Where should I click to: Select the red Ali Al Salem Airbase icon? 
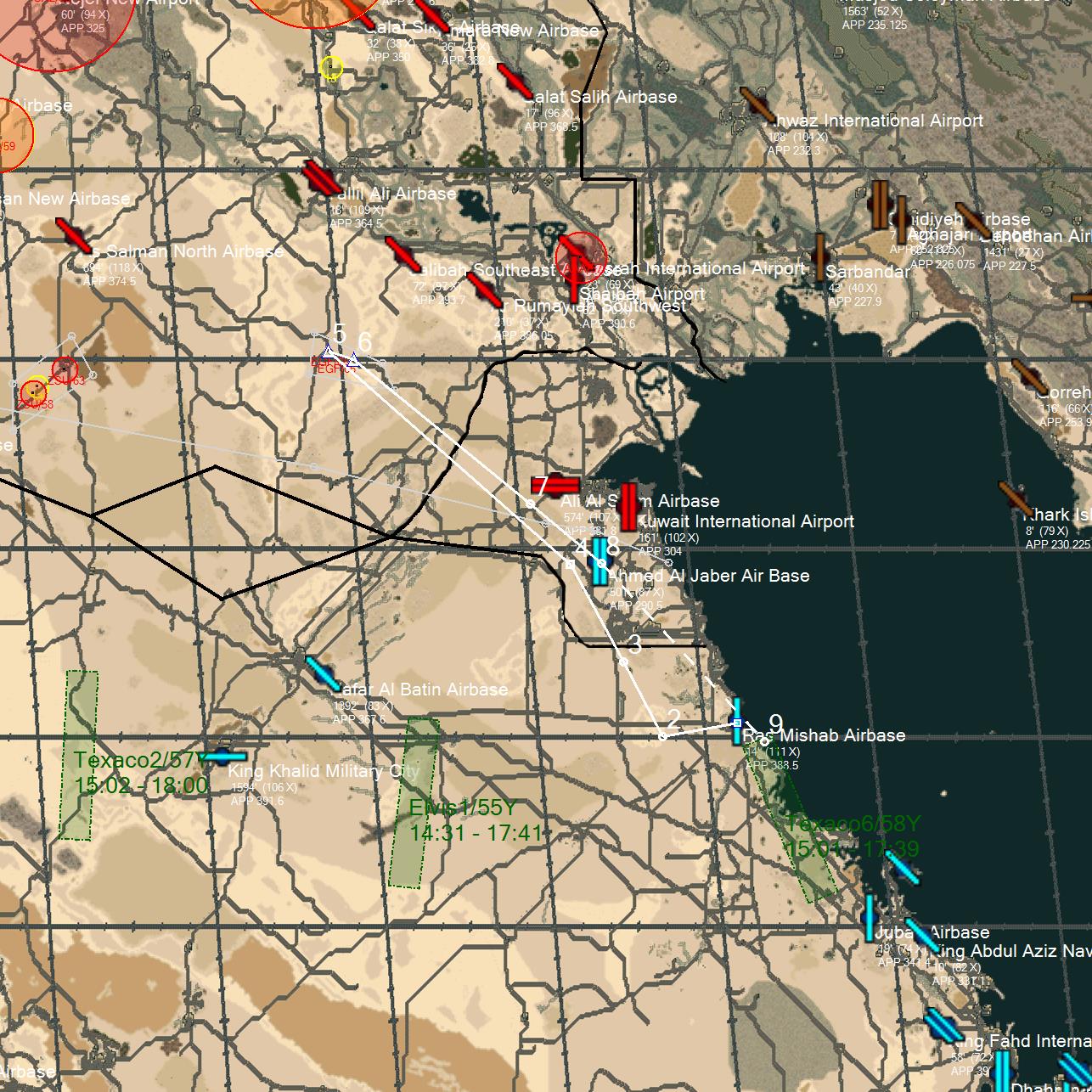(x=555, y=485)
